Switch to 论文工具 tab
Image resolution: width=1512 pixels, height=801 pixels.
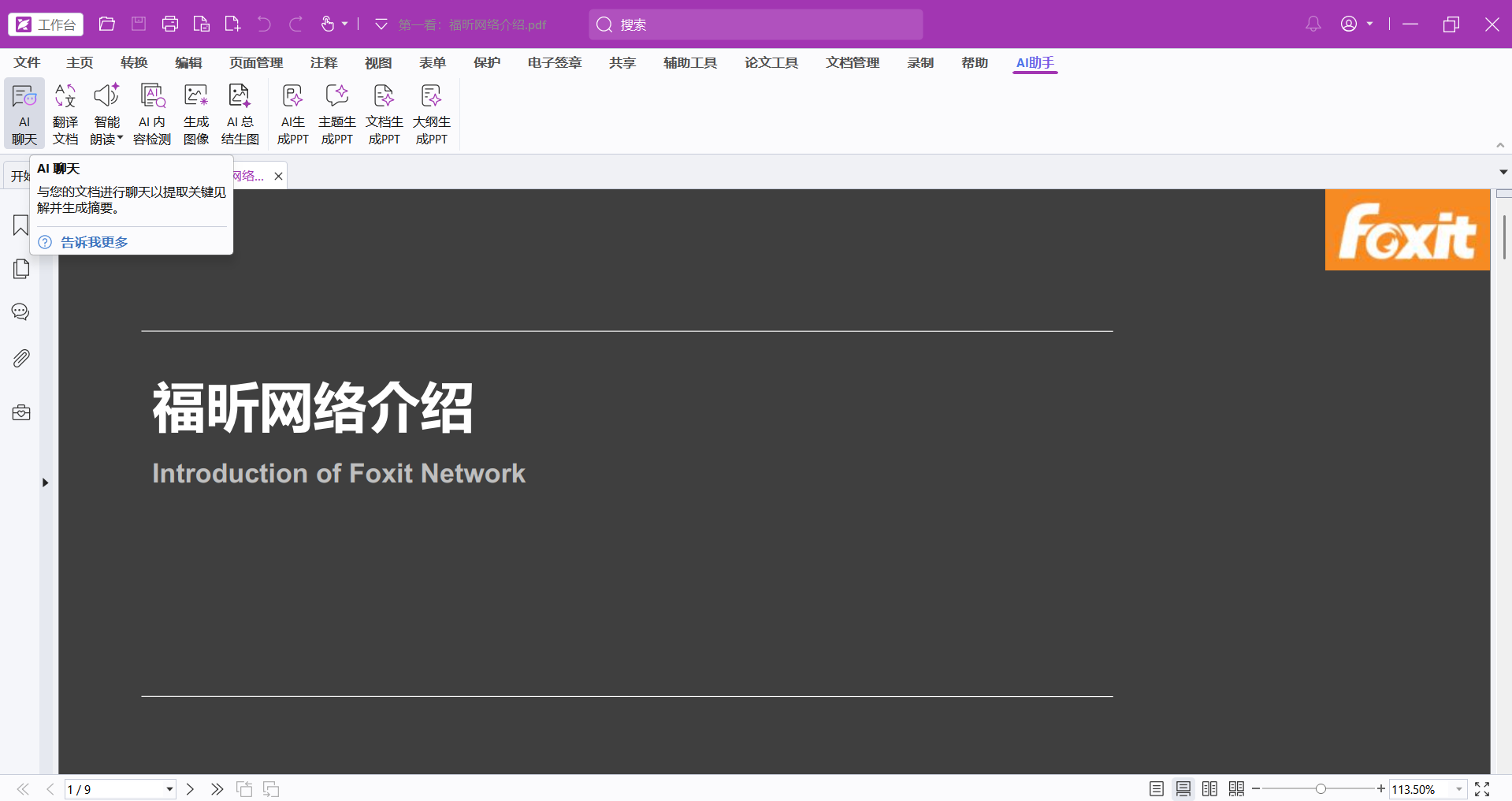771,62
